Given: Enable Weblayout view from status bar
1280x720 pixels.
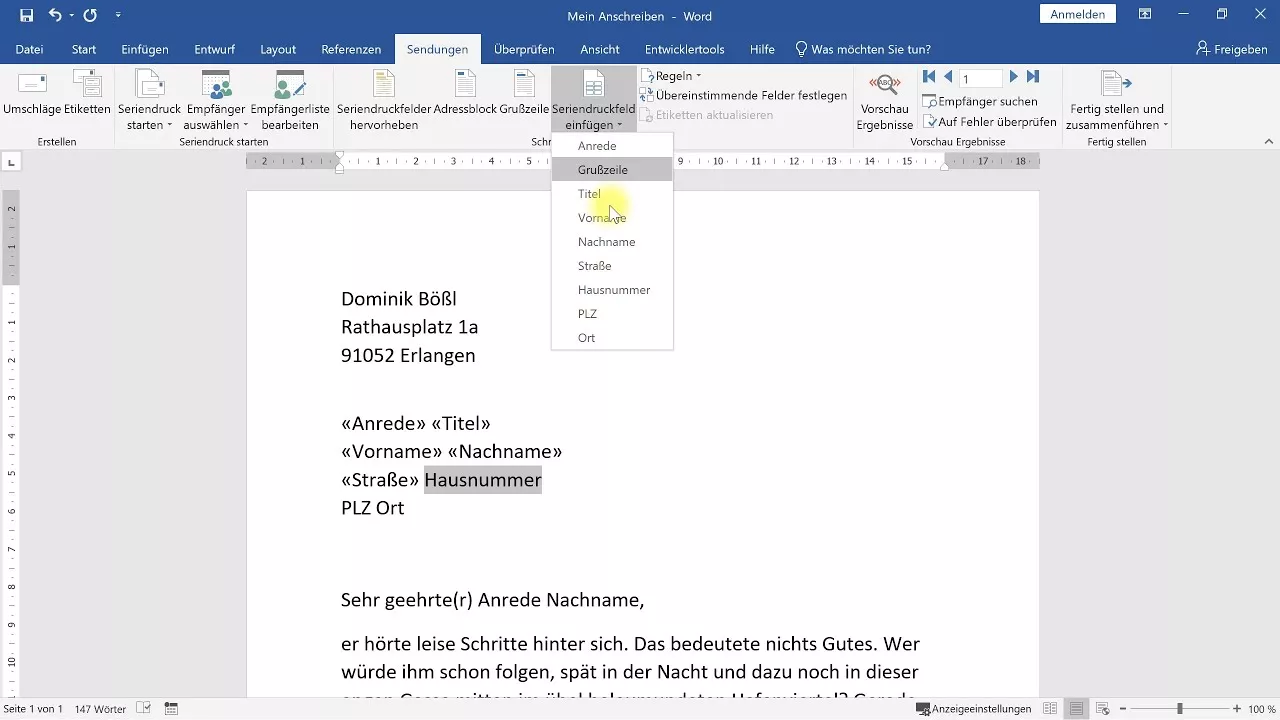Looking at the screenshot, I should [x=1100, y=709].
